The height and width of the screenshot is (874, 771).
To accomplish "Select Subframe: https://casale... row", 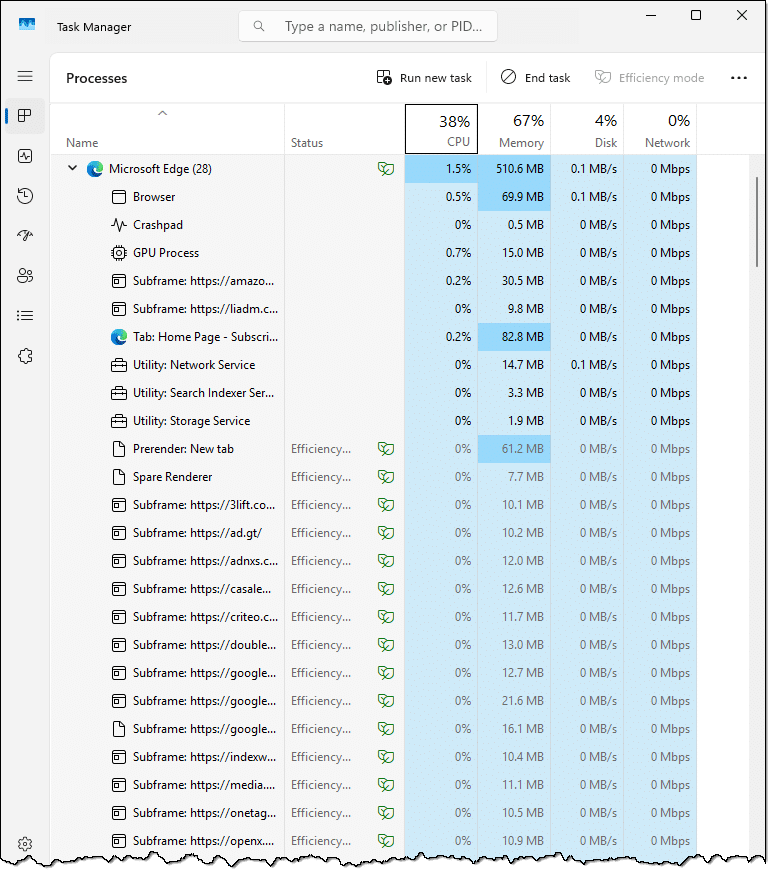I will 374,589.
